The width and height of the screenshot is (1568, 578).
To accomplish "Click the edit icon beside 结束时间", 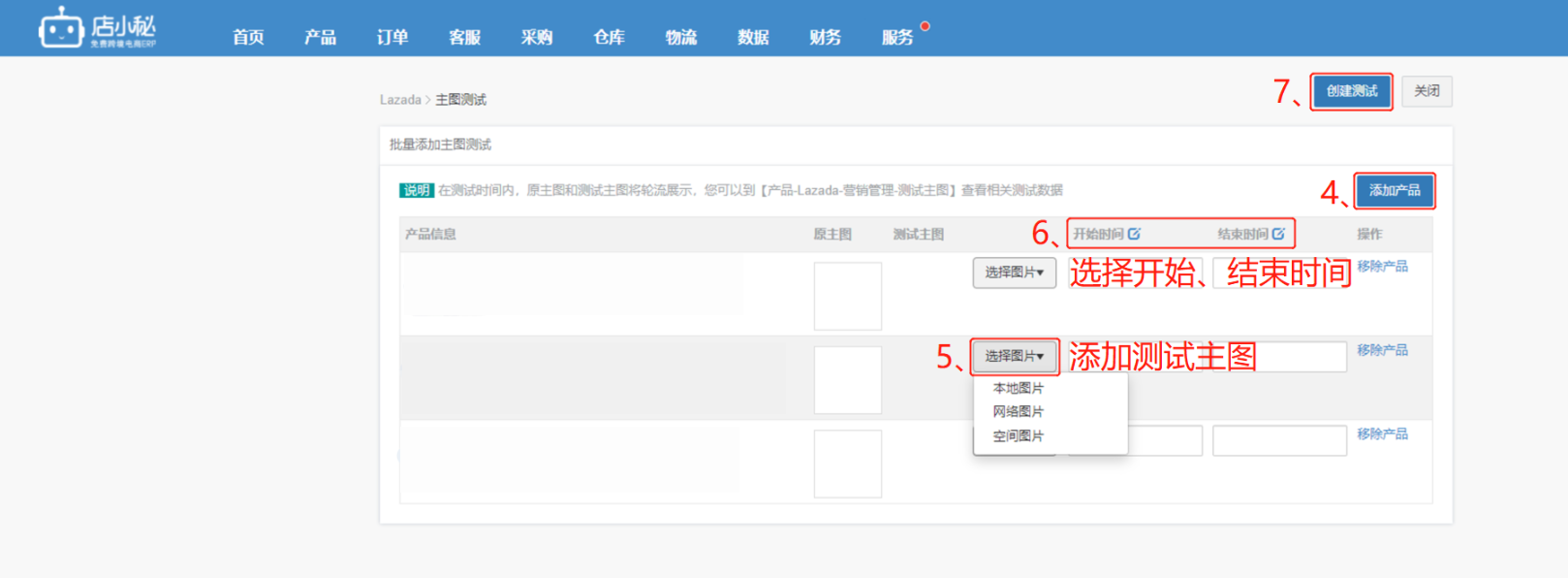I will 1278,234.
